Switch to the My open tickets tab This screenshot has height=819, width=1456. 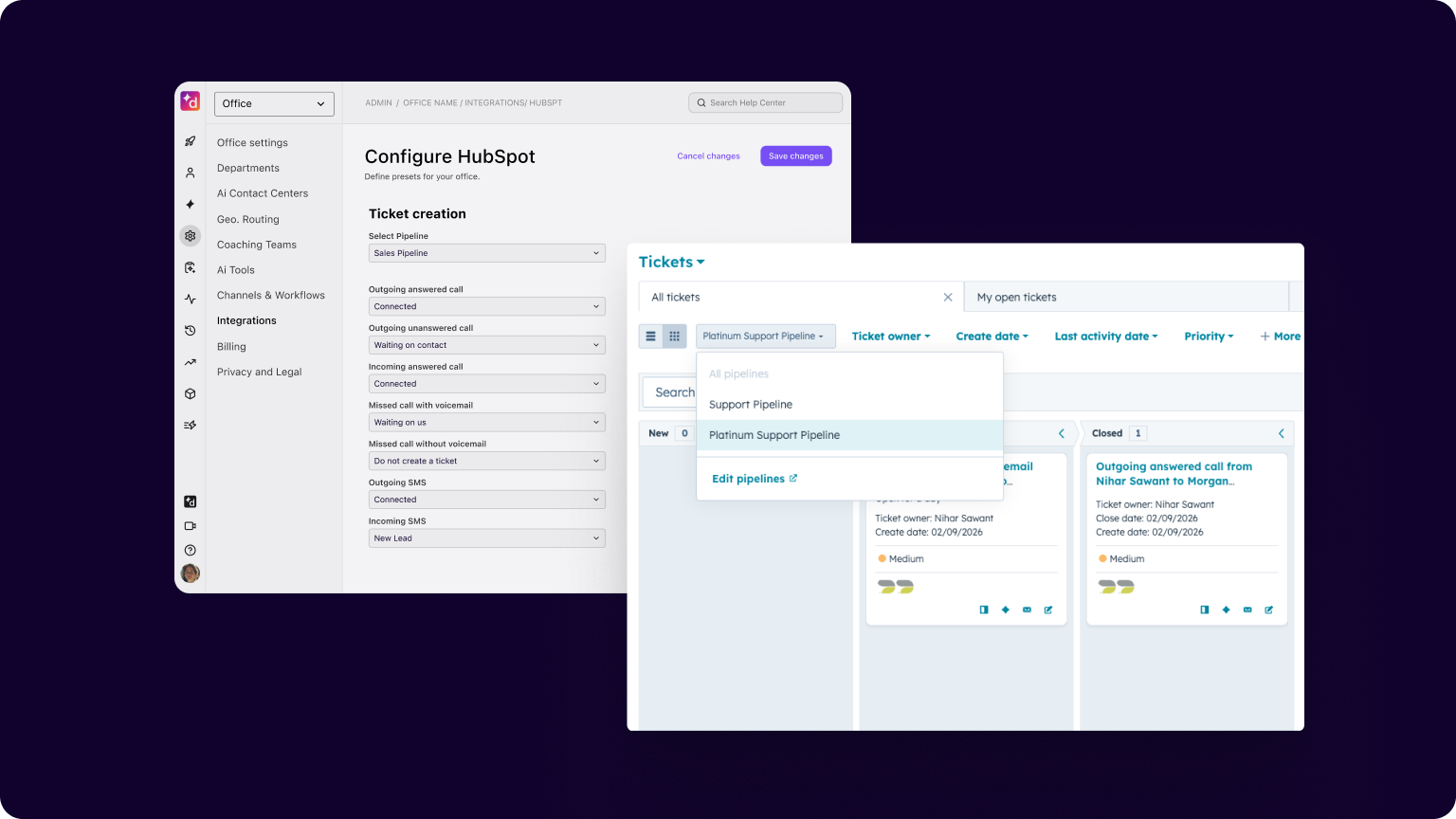(x=1016, y=297)
